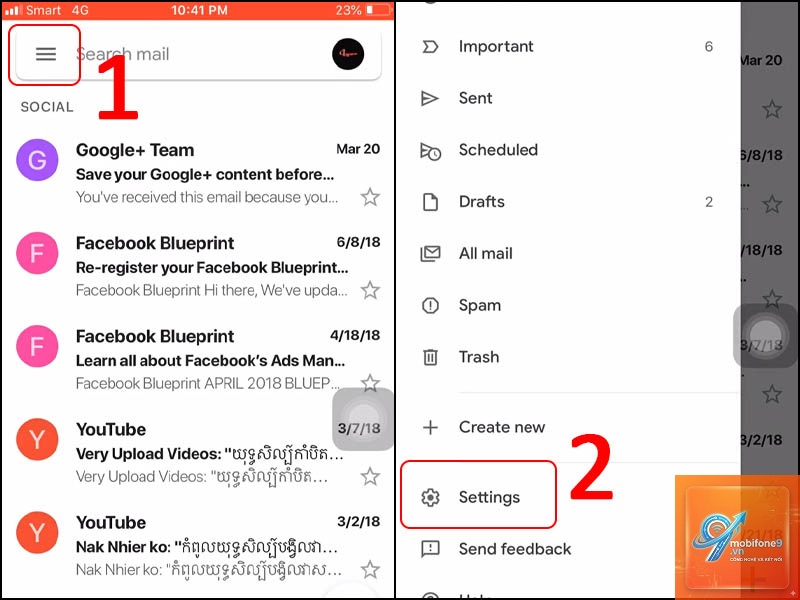The width and height of the screenshot is (800, 600).
Task: Open the Sent folder
Action: coord(568,98)
